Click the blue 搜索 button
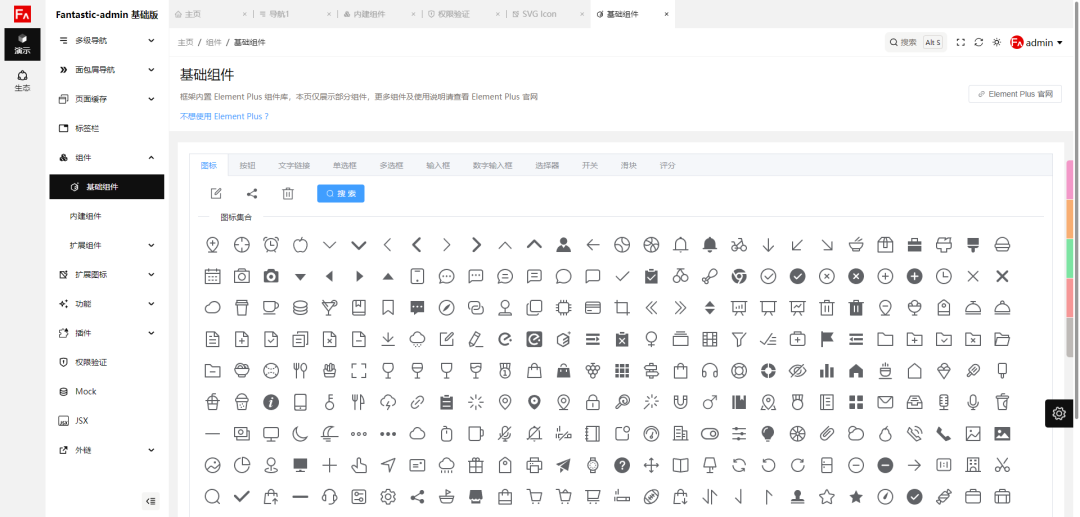The image size is (1080, 517). [x=340, y=194]
